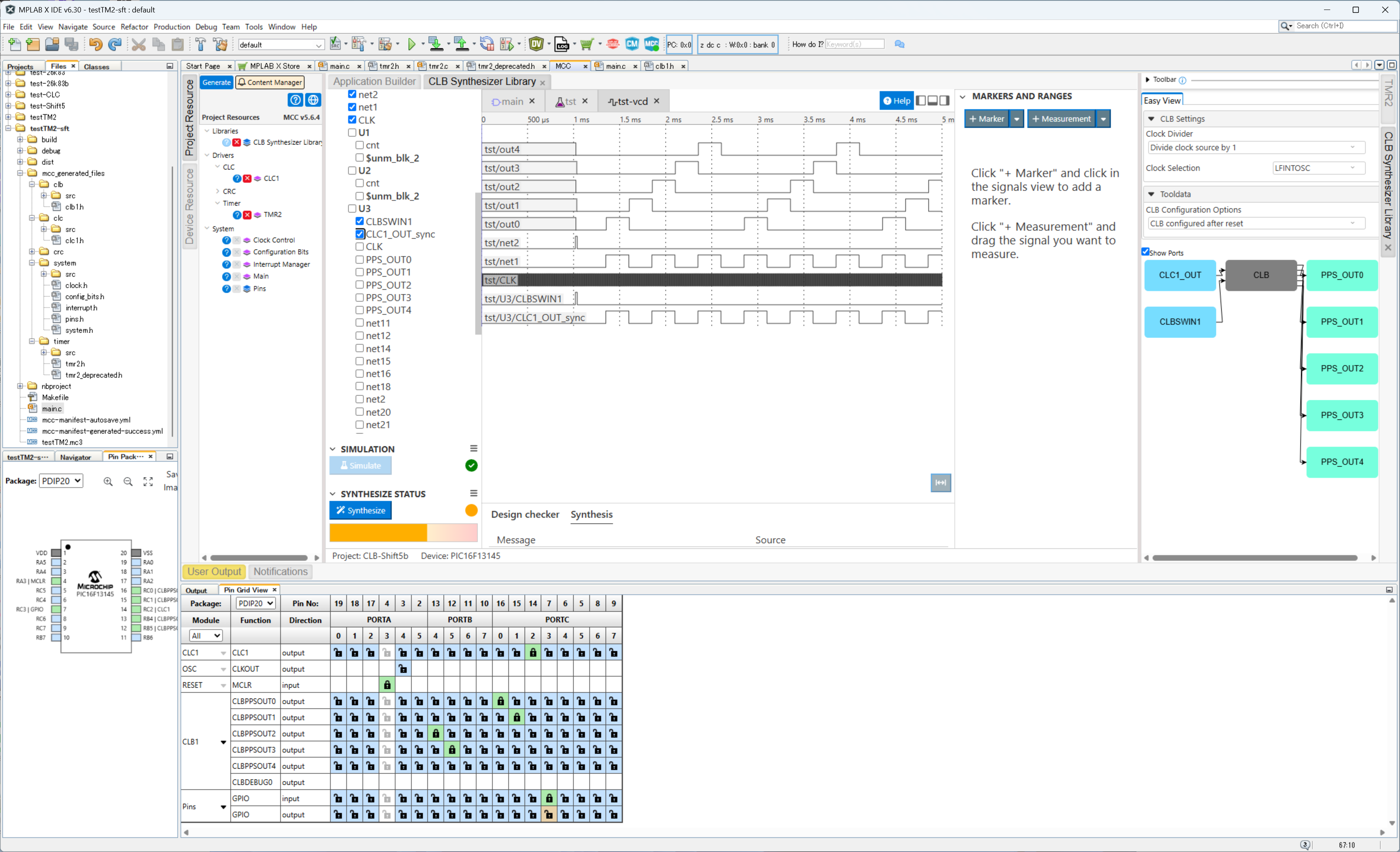Viewport: 1400px width, 852px height.
Task: Click the Generate button
Action: coord(216,82)
